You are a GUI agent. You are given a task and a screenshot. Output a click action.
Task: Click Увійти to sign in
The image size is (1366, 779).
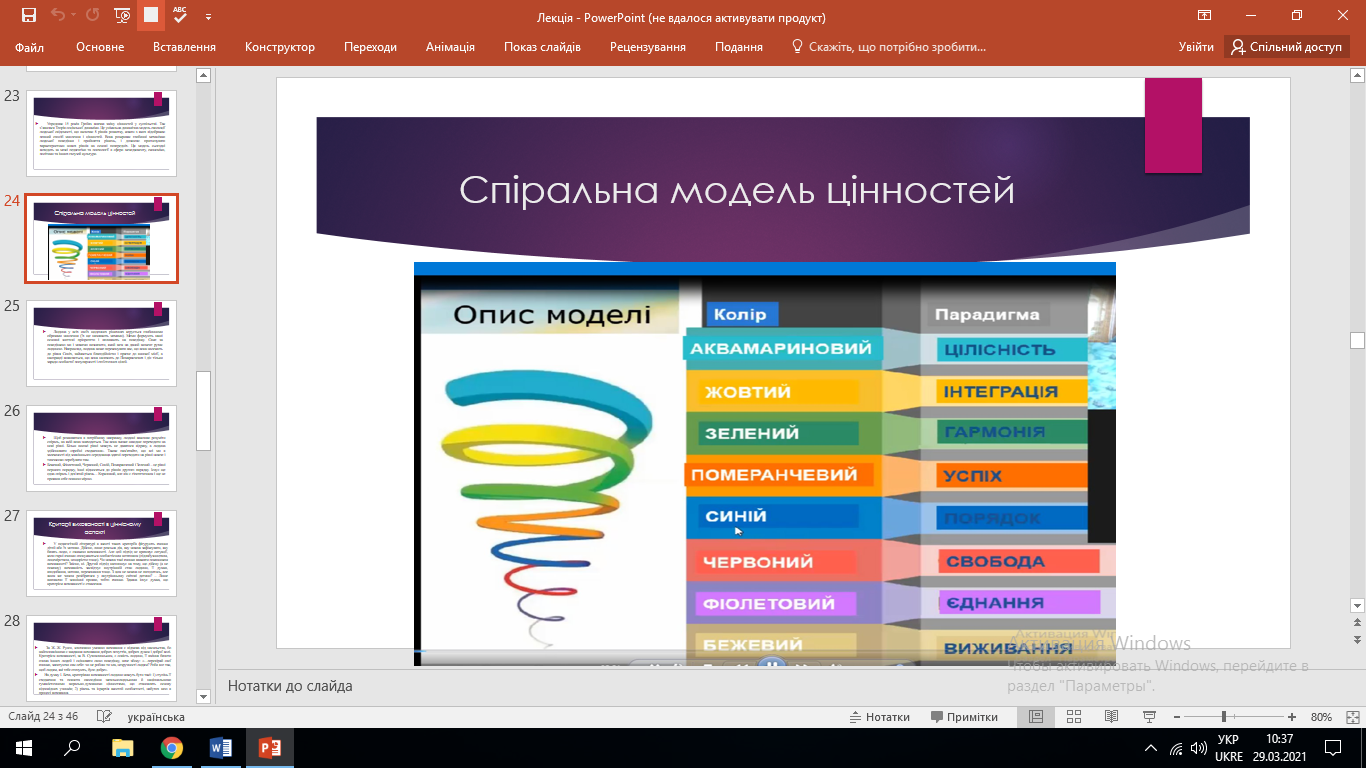point(1196,47)
